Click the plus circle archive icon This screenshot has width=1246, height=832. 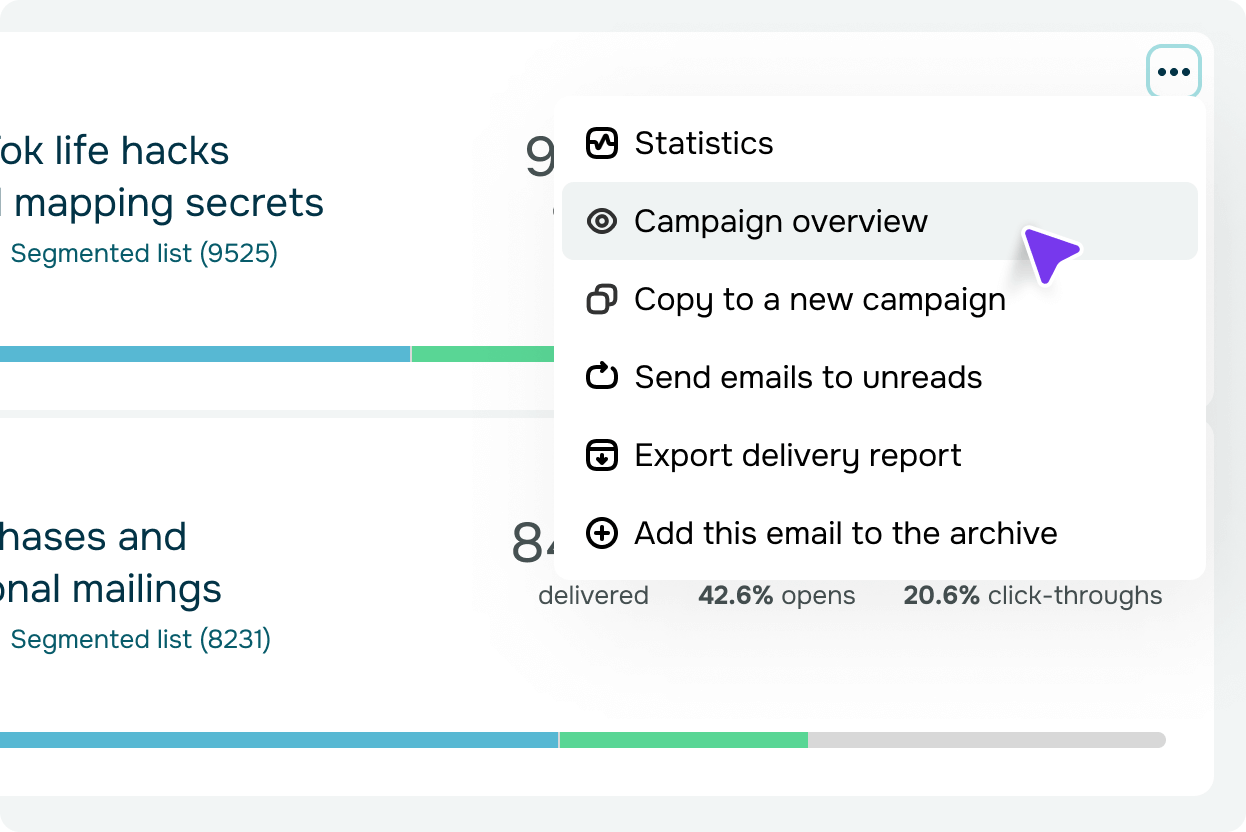601,533
